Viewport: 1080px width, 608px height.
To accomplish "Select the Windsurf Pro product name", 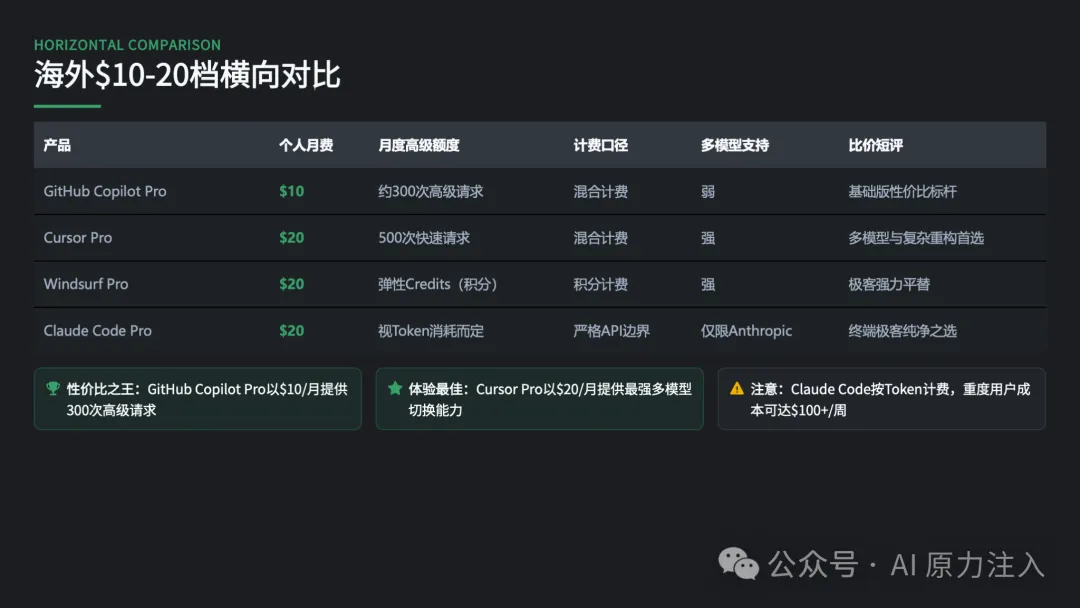I will click(x=86, y=284).
